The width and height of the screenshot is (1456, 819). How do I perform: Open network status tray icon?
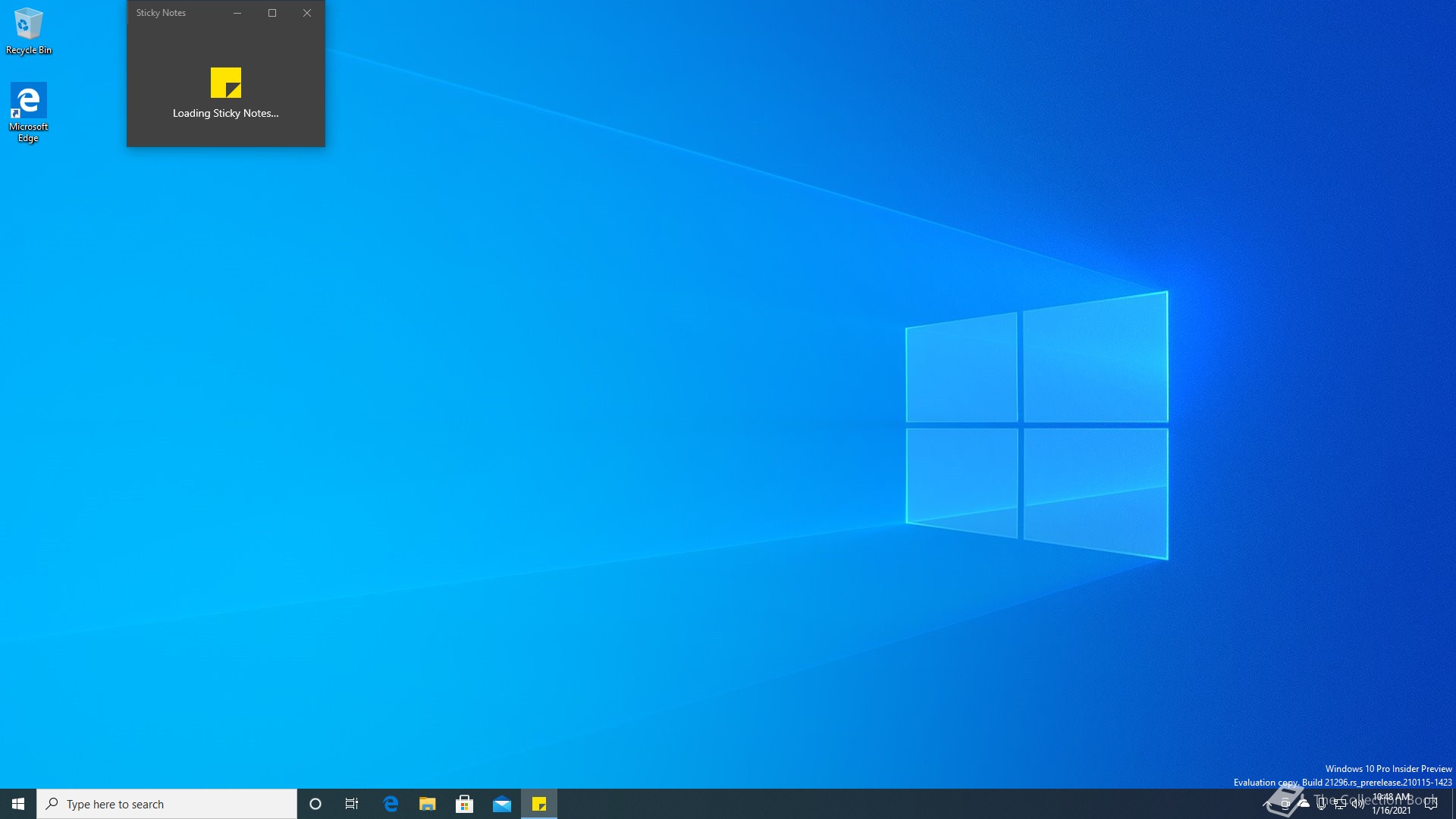tap(1340, 804)
